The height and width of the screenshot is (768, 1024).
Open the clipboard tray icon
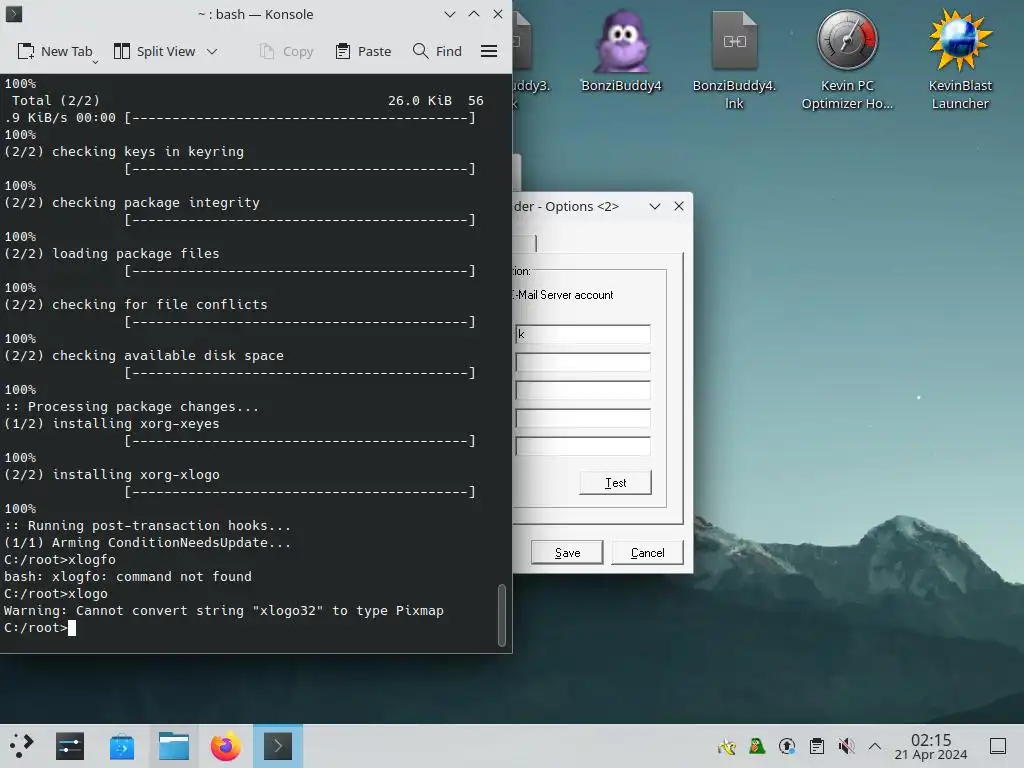coord(816,746)
